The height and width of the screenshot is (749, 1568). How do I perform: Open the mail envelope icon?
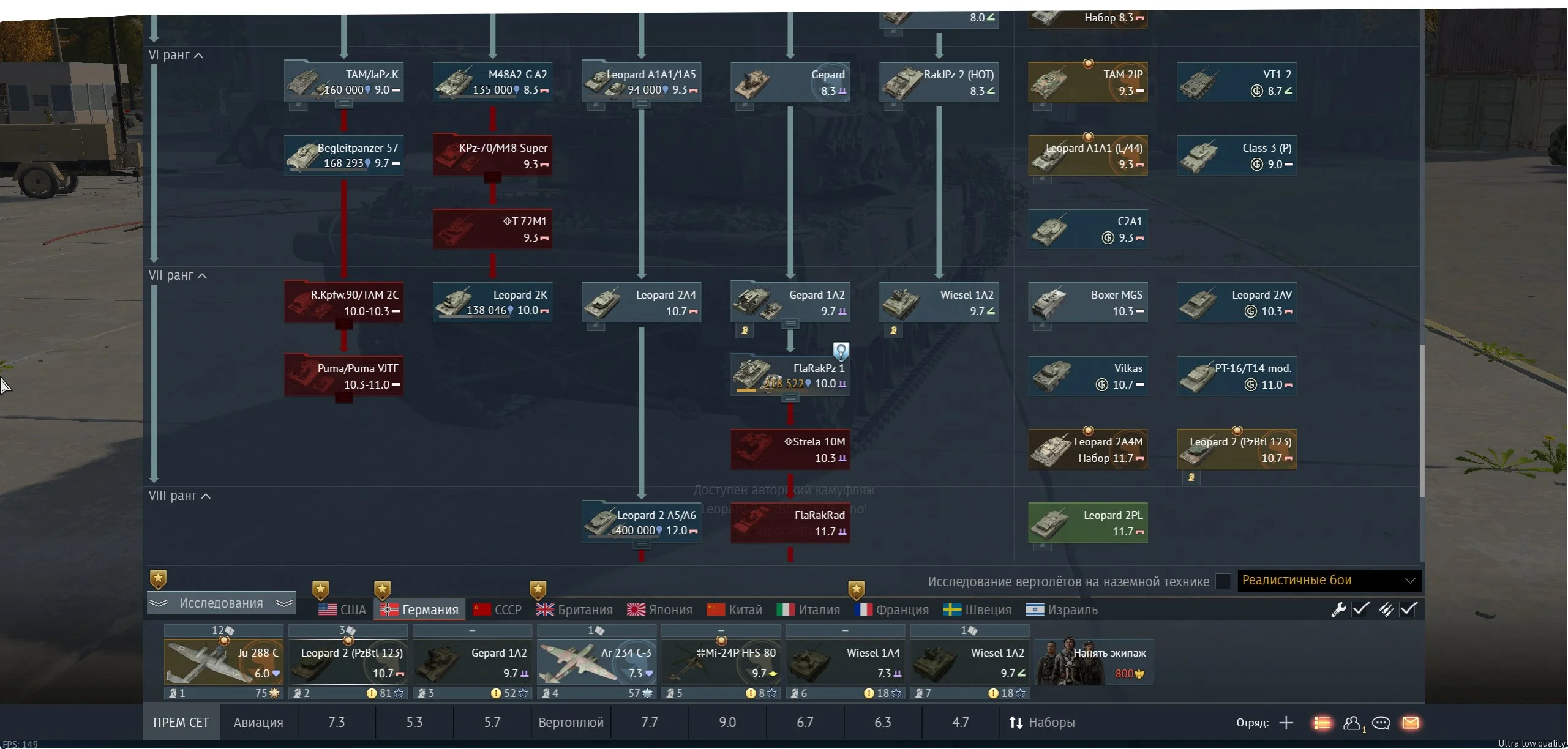pyautogui.click(x=1411, y=723)
